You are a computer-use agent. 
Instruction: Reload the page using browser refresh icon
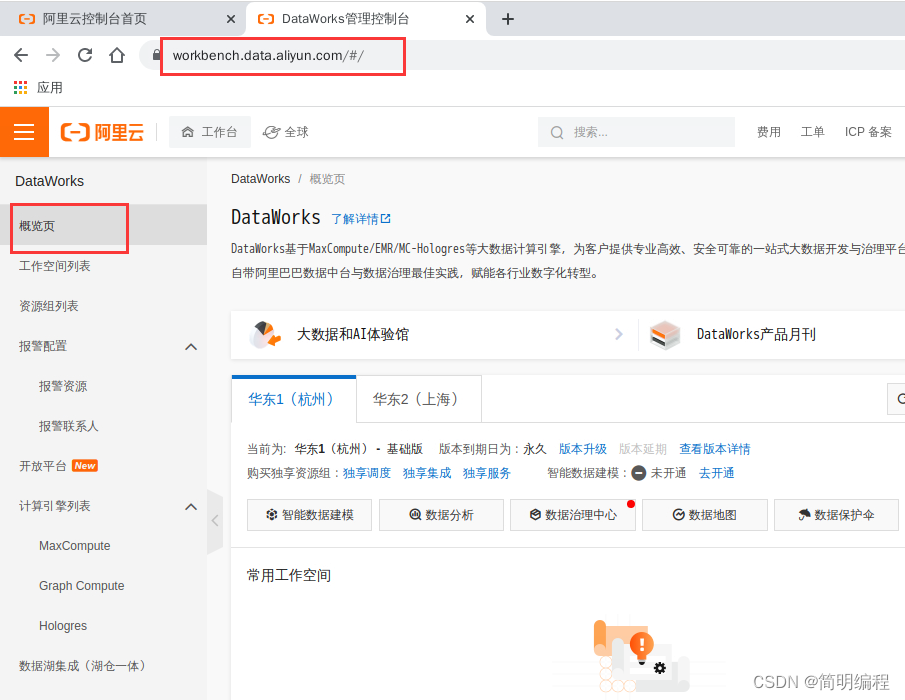point(85,56)
